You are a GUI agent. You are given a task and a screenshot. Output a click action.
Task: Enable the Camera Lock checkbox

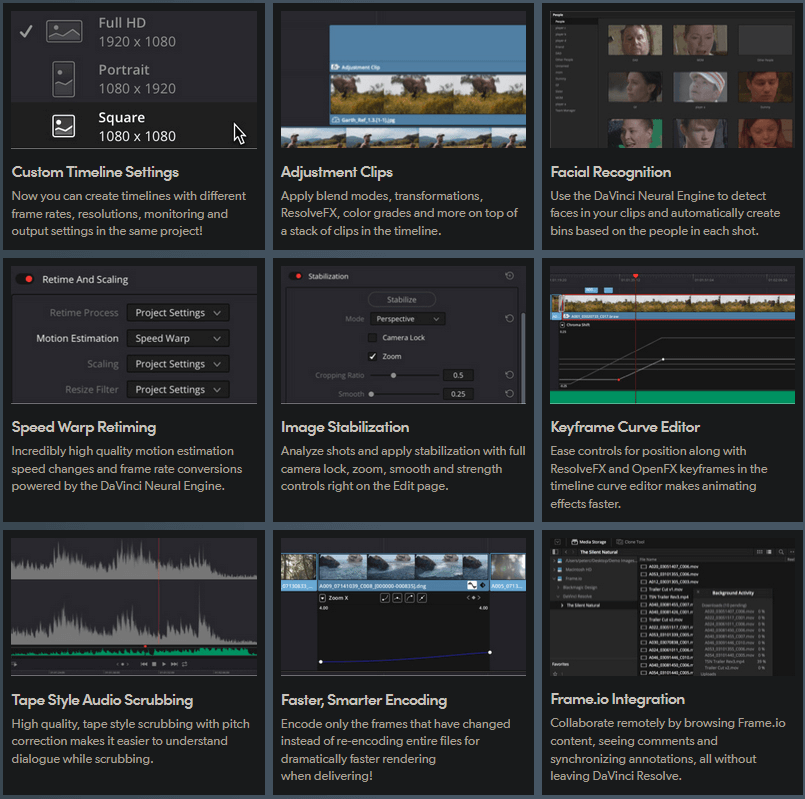(373, 338)
